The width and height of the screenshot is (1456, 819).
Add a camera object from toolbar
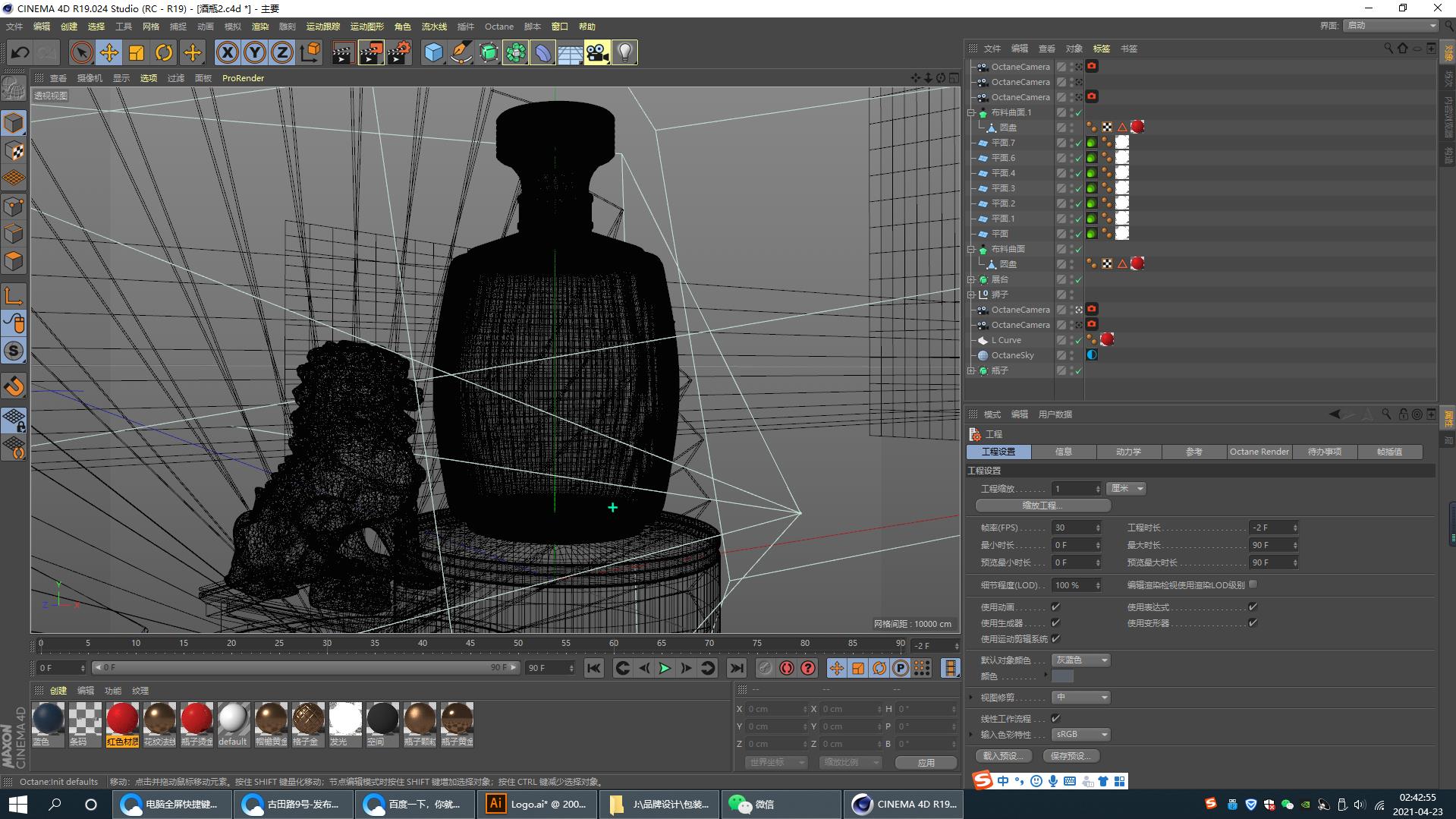tap(597, 52)
